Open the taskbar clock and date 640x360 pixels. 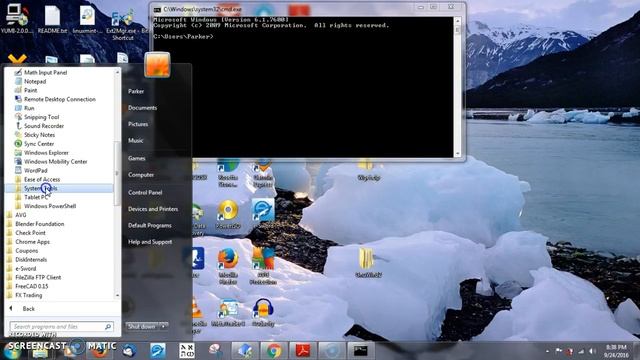click(616, 351)
